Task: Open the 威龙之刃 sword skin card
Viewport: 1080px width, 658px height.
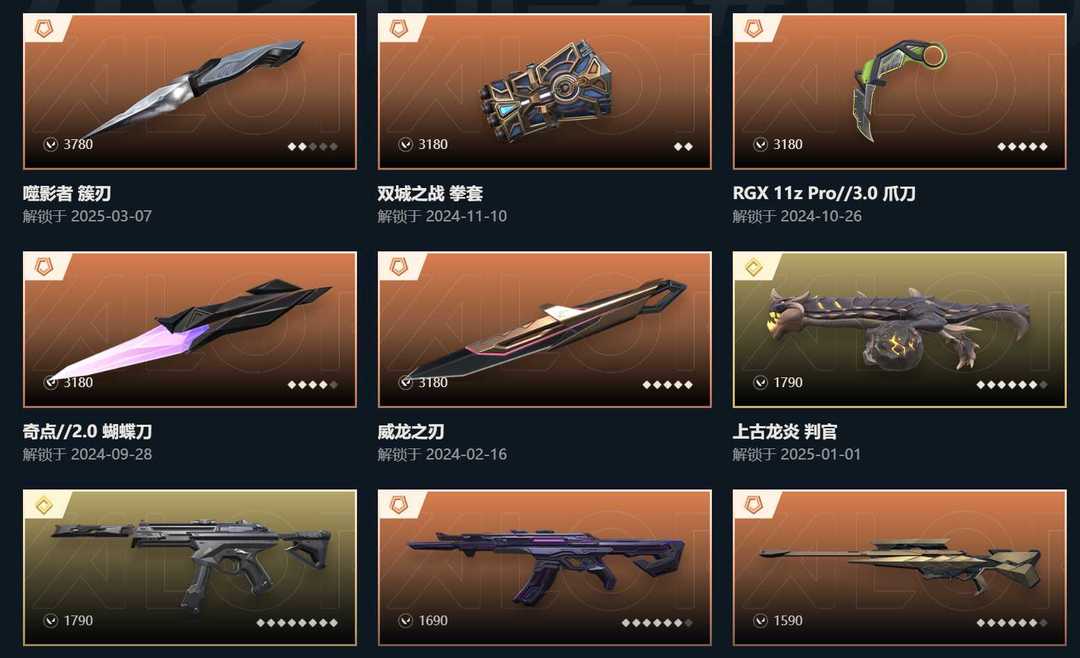Action: (544, 329)
